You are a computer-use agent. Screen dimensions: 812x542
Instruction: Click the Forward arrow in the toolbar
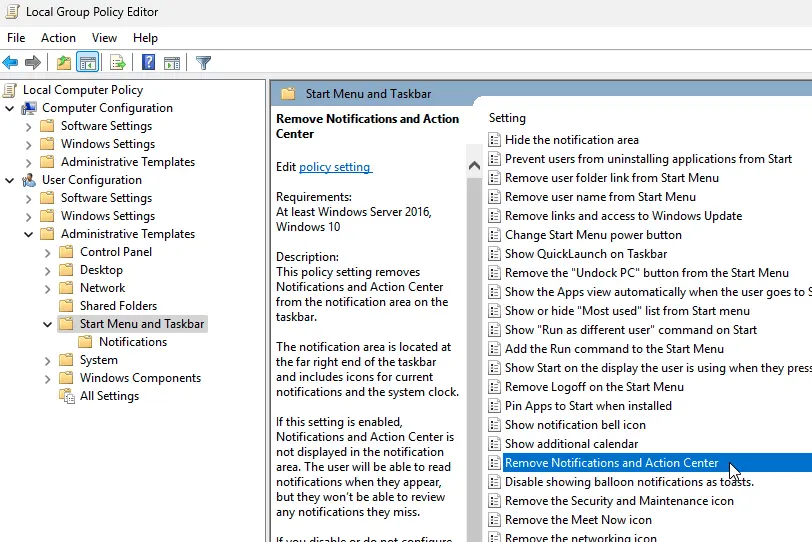32,63
